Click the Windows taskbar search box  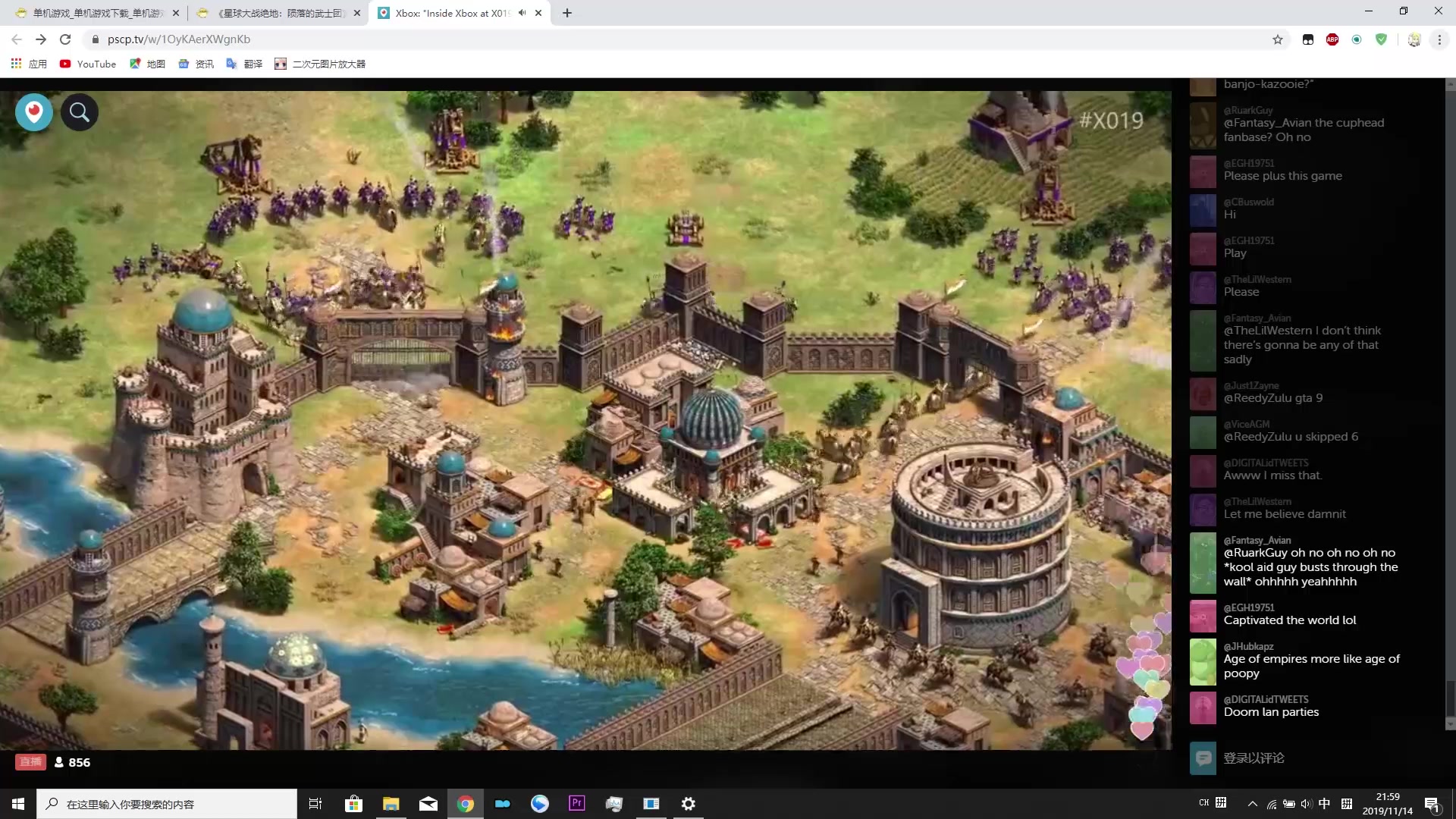click(167, 803)
